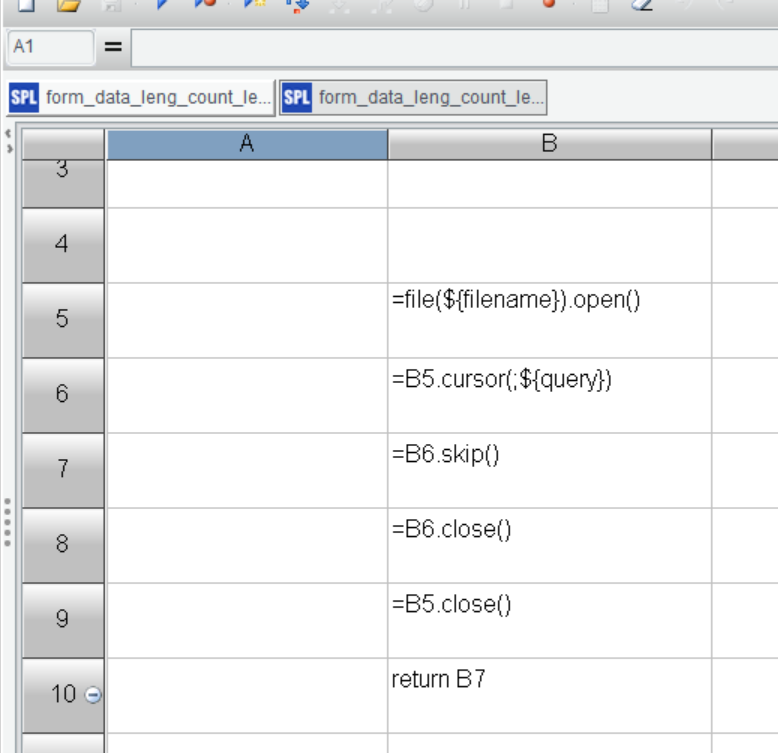
Task: Select row 7 header
Action: tap(63, 470)
